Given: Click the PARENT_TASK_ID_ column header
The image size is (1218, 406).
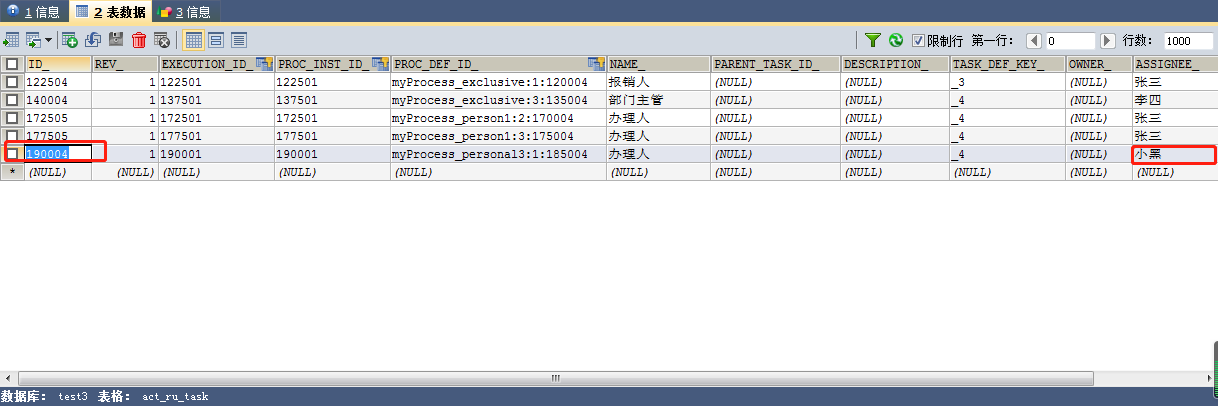Looking at the screenshot, I should pos(775,64).
